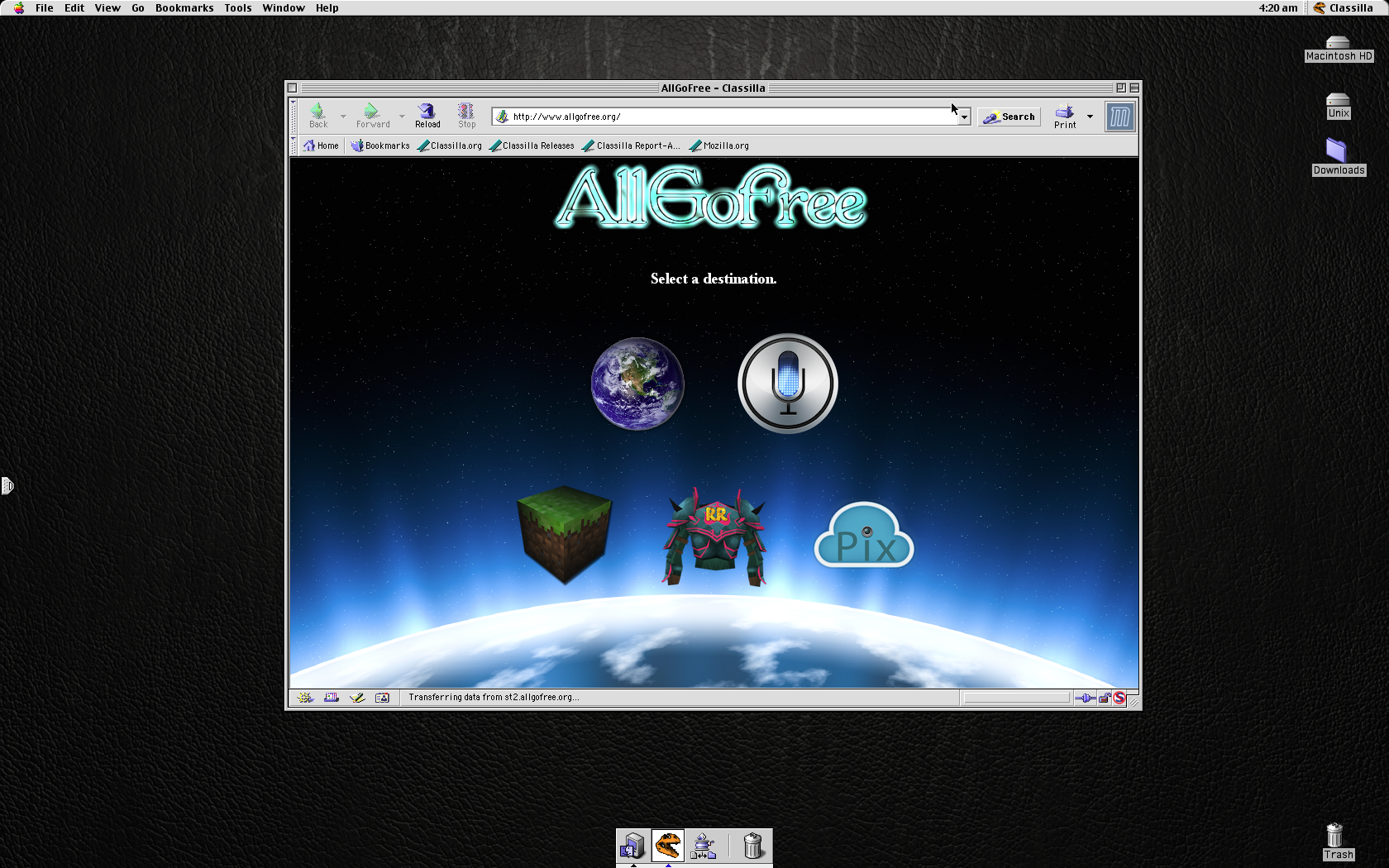
Task: Open the Classilla.org bookmark
Action: [x=450, y=145]
